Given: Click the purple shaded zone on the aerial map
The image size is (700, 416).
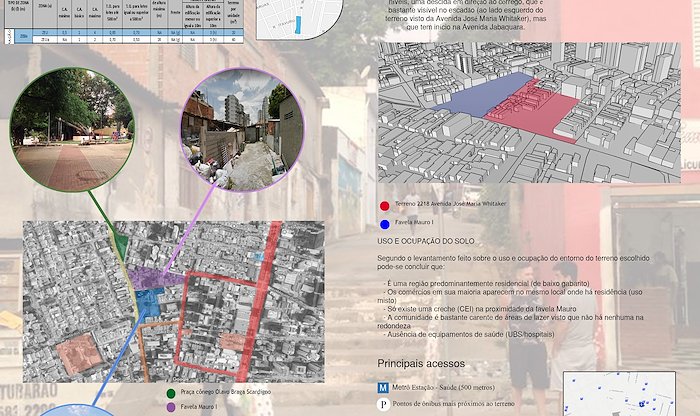Looking at the screenshot, I should (152, 279).
